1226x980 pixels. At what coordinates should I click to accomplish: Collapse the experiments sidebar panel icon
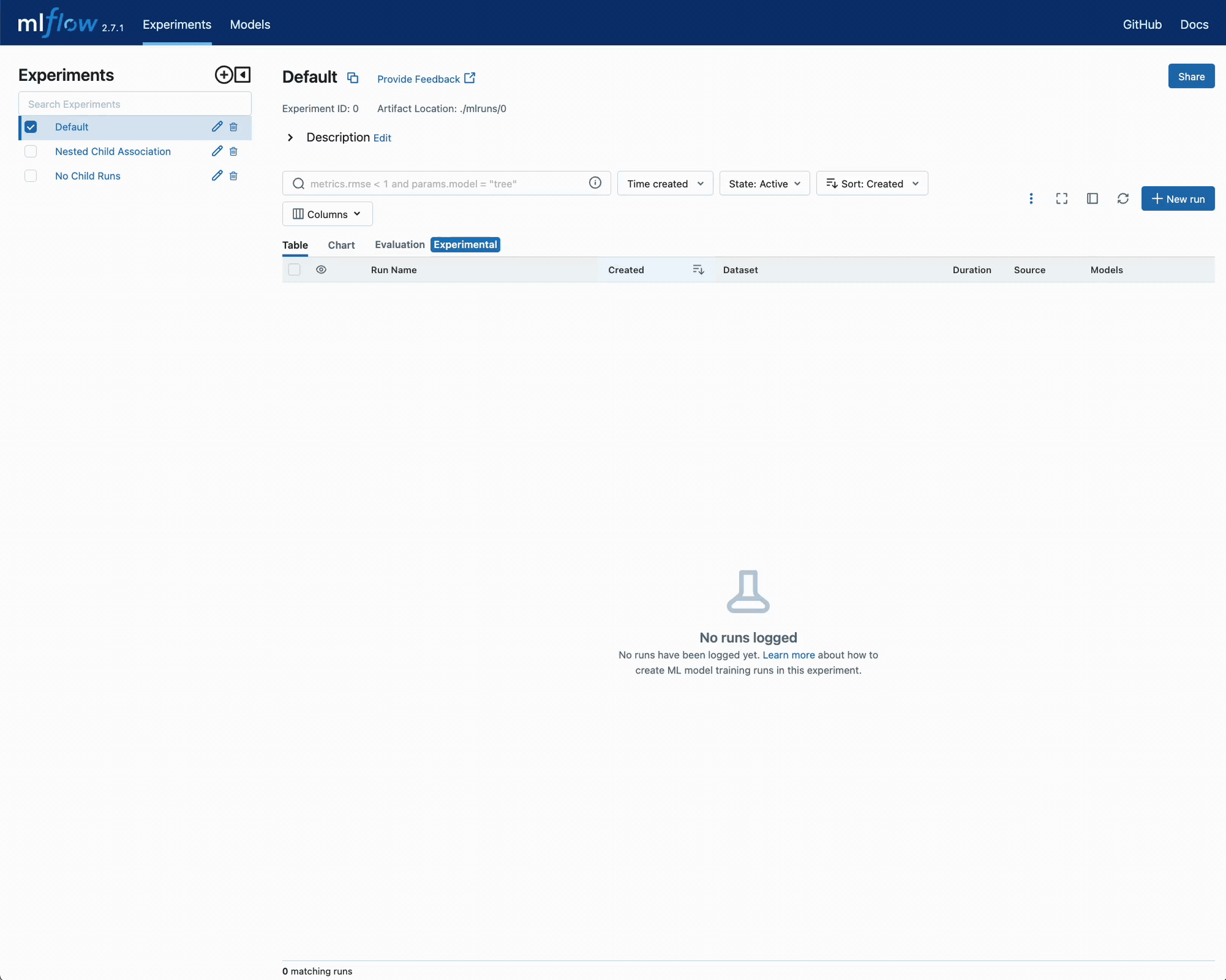point(242,75)
